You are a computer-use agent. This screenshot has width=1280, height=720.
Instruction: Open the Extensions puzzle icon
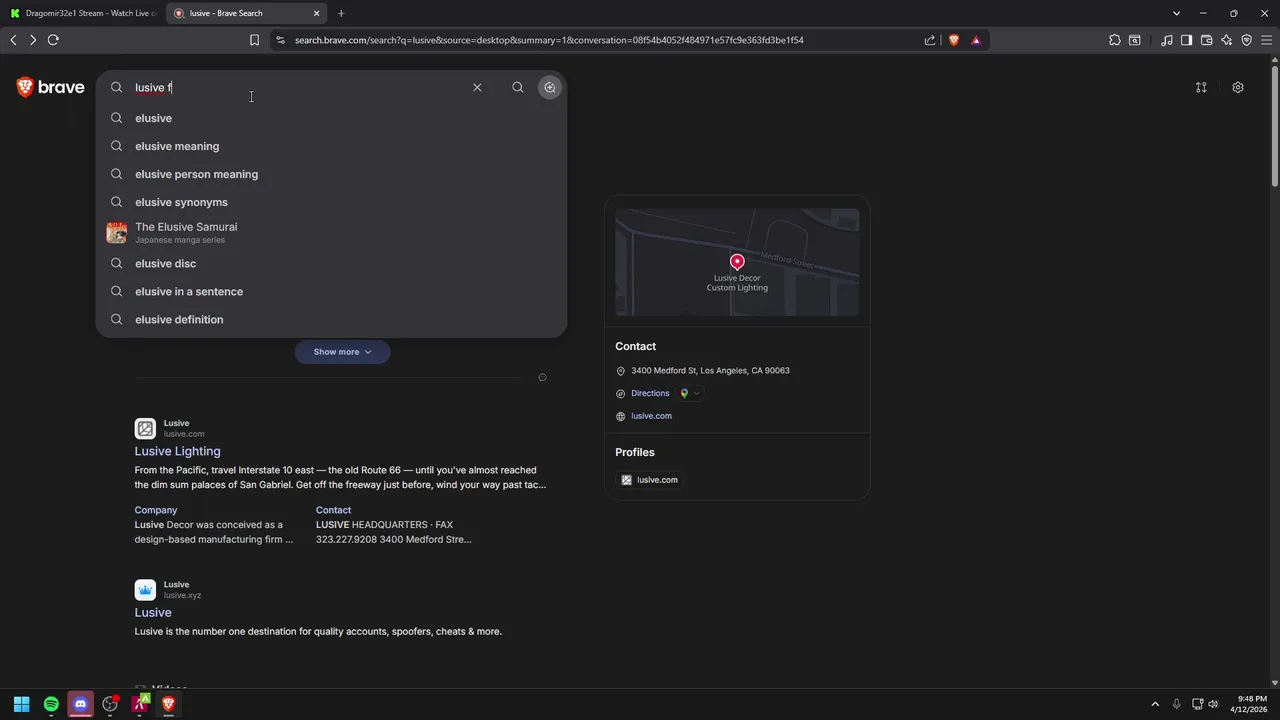pyautogui.click(x=1115, y=40)
